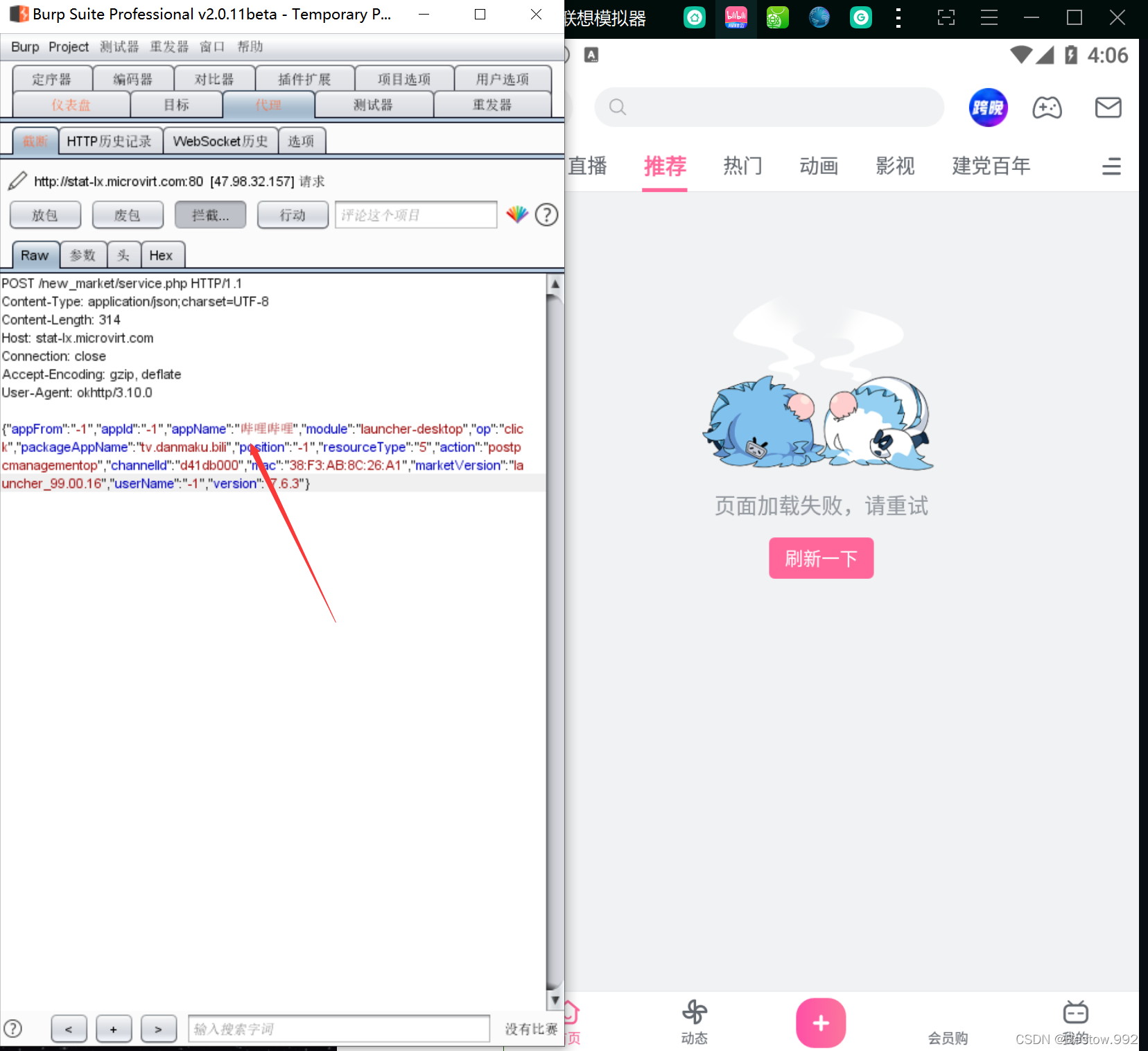Open the 动态 pinwheel tab icon
This screenshot has width=1148, height=1051.
[694, 1012]
